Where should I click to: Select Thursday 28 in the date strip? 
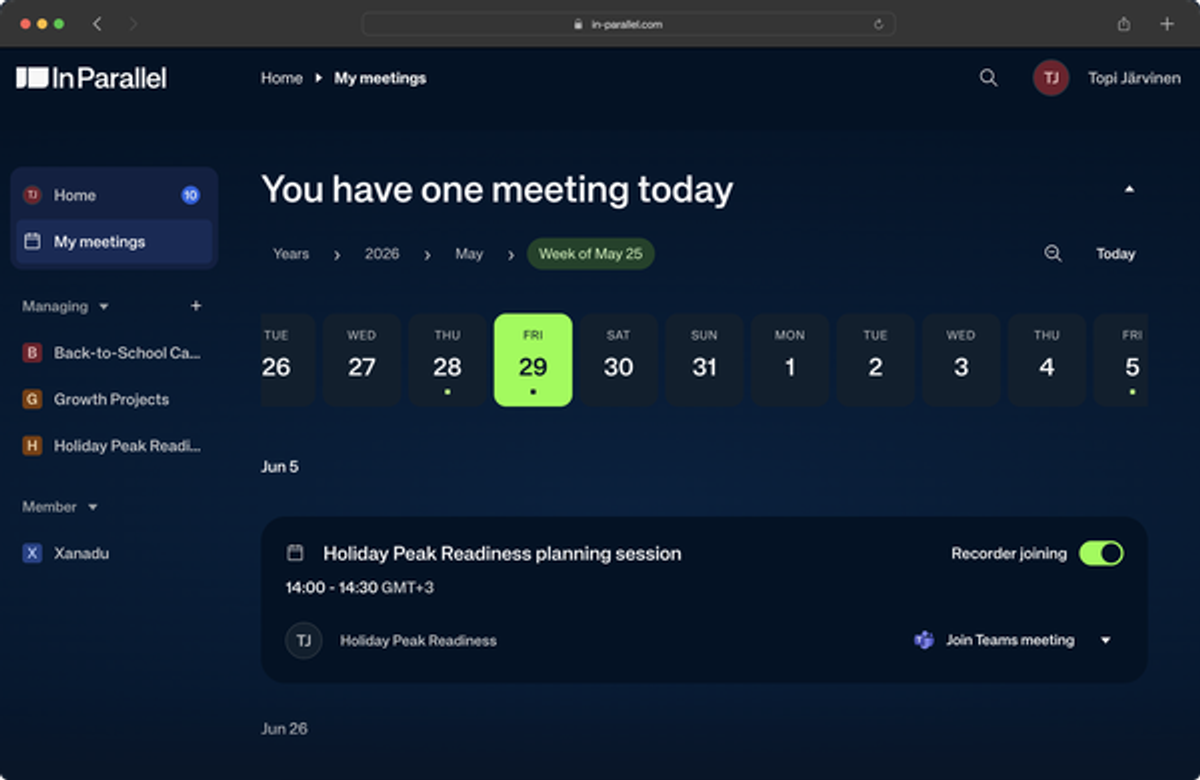[x=447, y=360]
